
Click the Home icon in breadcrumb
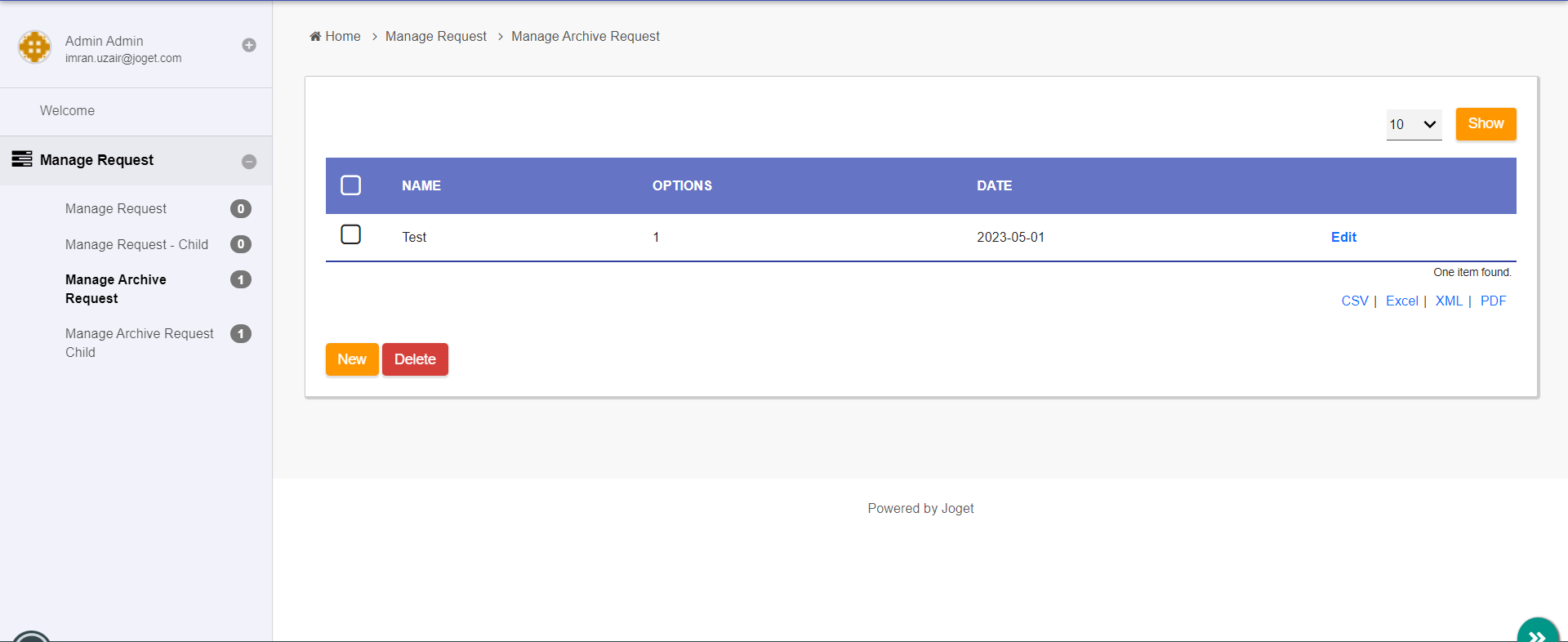click(x=315, y=36)
